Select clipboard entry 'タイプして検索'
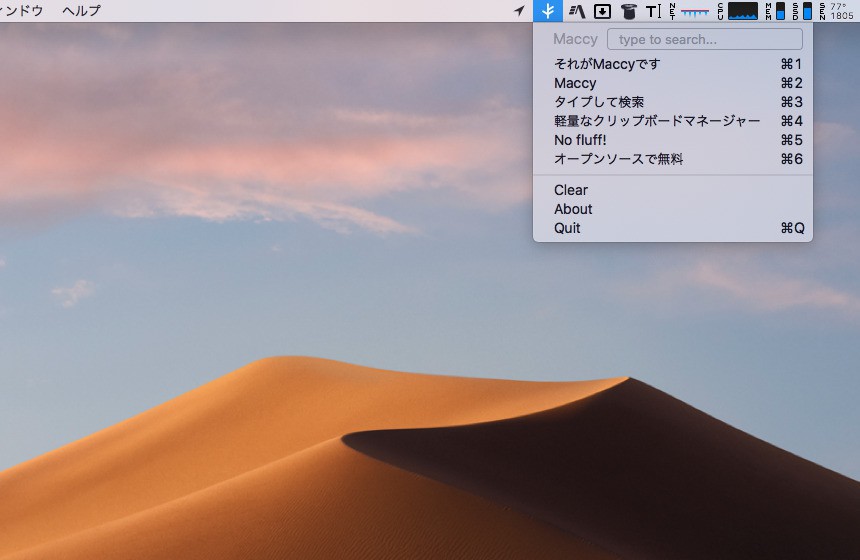 673,102
